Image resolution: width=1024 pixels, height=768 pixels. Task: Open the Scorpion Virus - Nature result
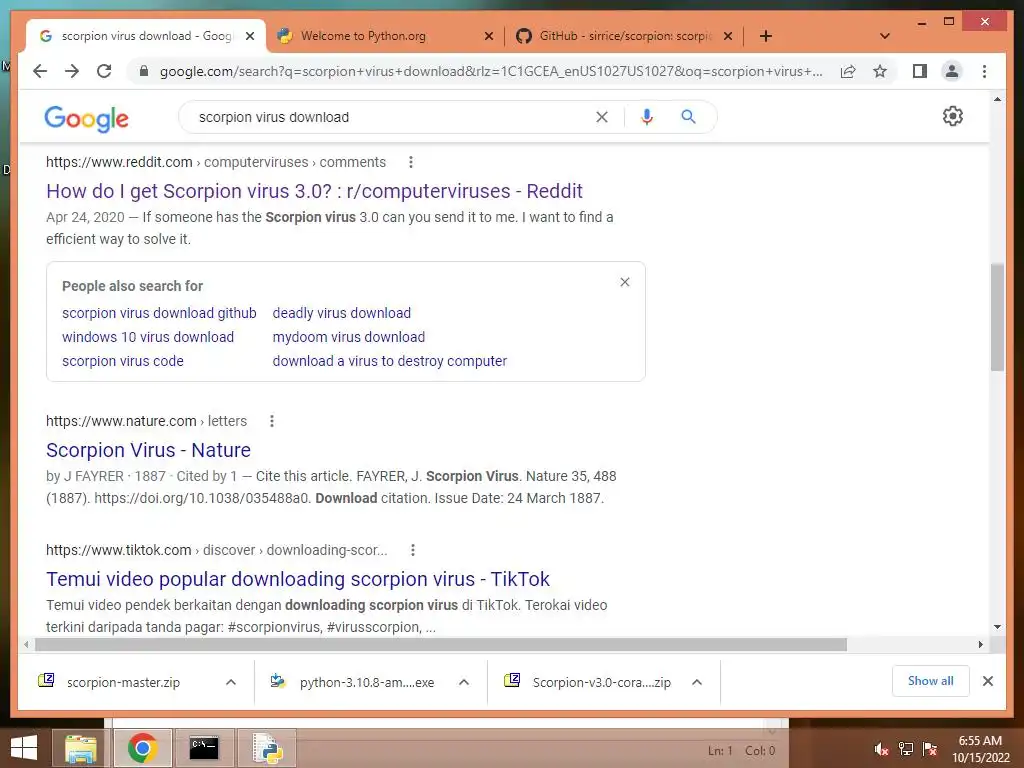[x=148, y=450]
